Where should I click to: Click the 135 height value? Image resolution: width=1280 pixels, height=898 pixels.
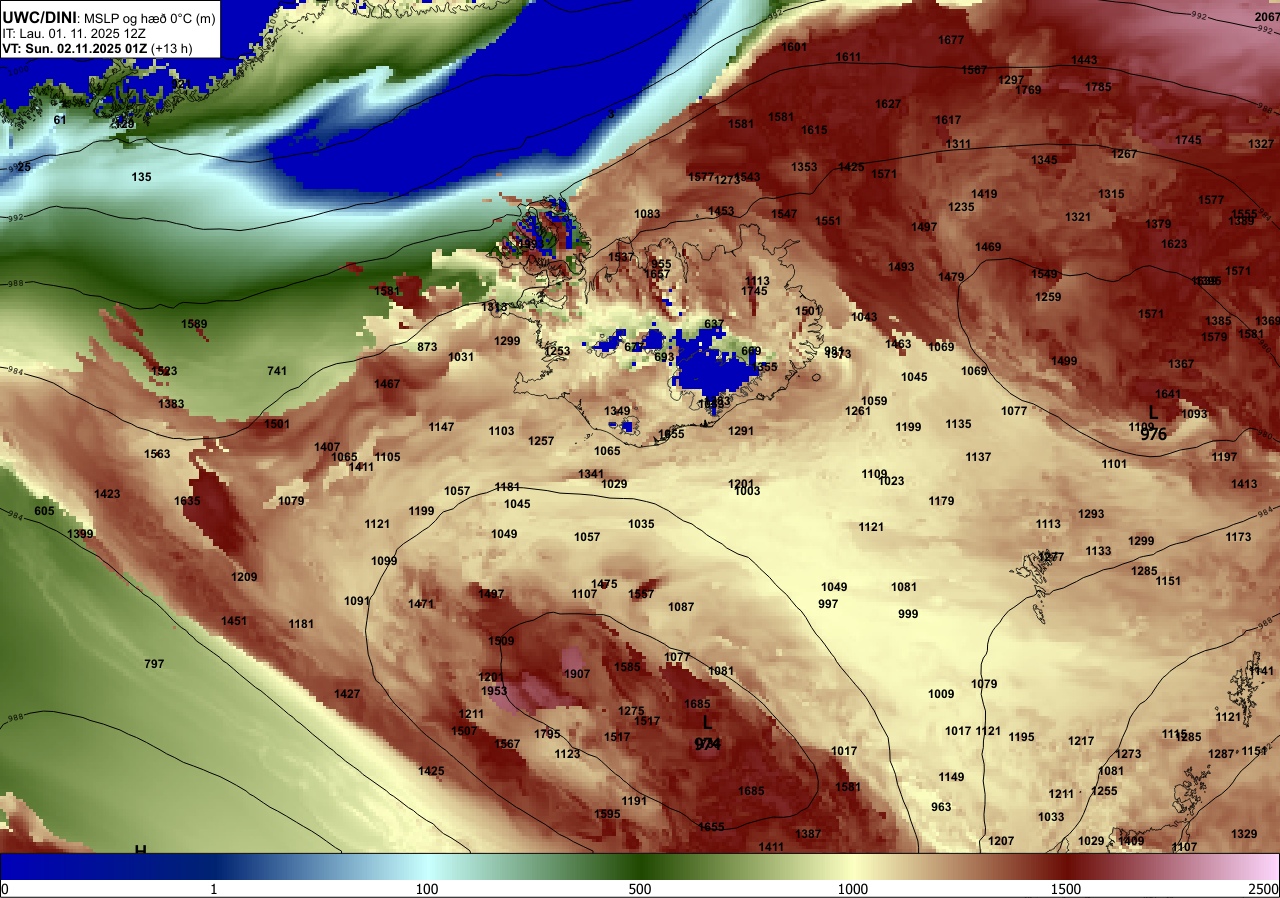click(x=141, y=177)
